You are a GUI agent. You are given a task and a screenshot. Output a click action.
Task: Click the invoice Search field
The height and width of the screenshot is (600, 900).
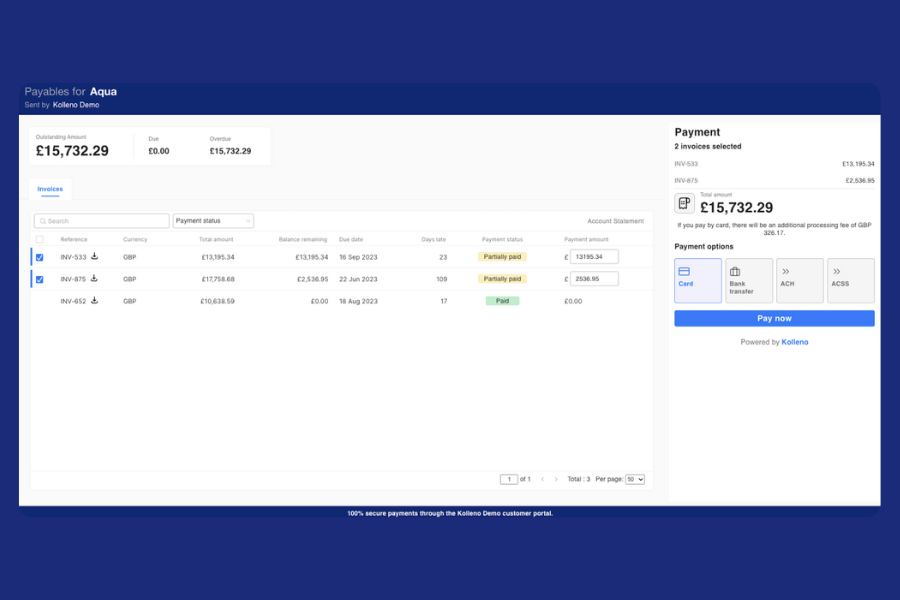pos(102,221)
